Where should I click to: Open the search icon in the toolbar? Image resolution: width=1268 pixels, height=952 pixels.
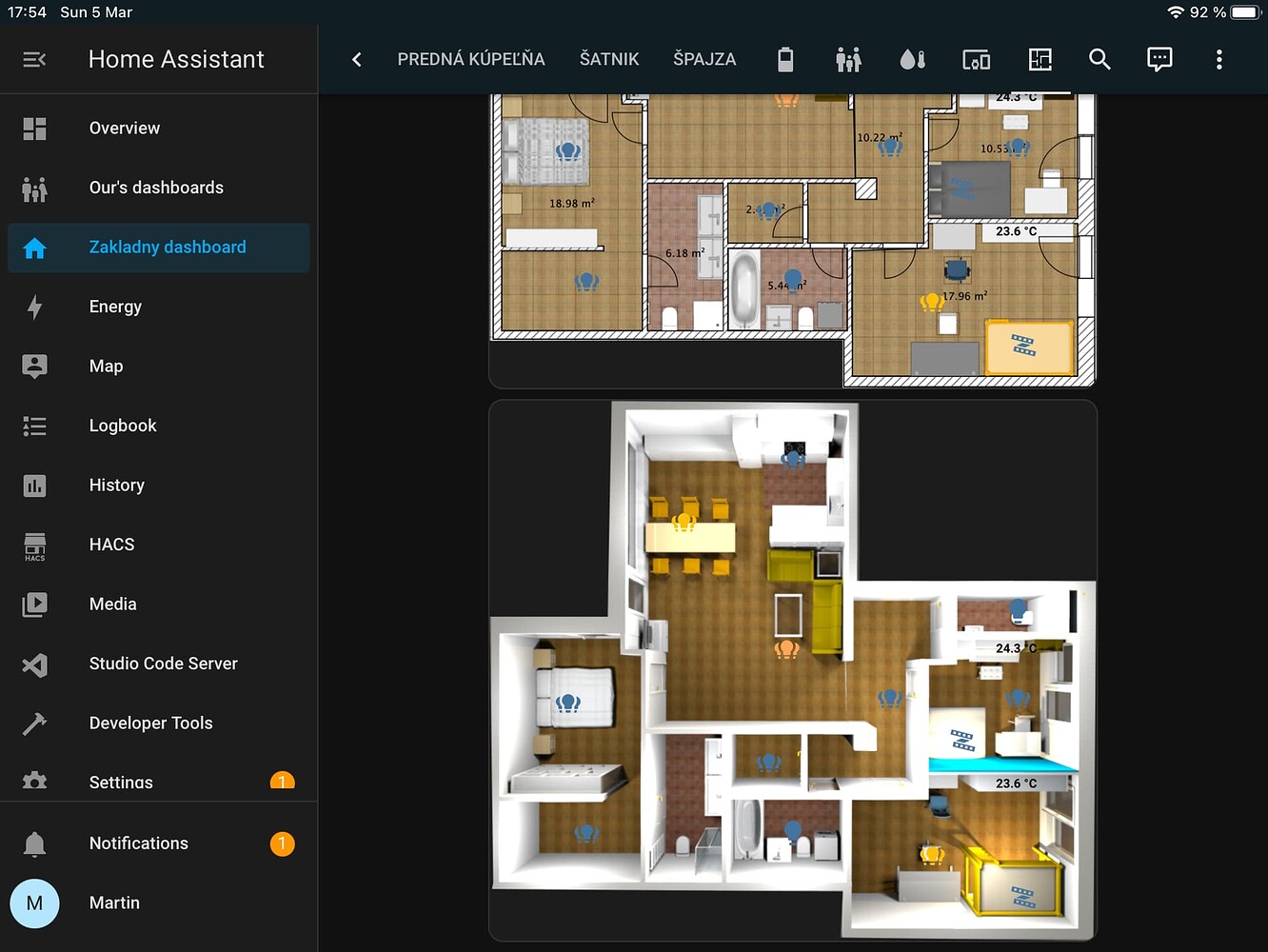pos(1100,59)
